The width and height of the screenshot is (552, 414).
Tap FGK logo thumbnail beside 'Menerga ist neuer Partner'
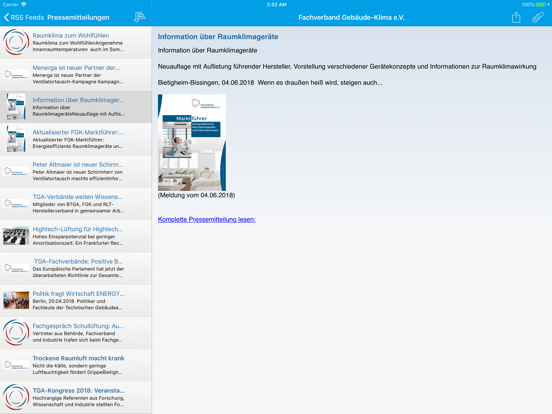[x=16, y=75]
